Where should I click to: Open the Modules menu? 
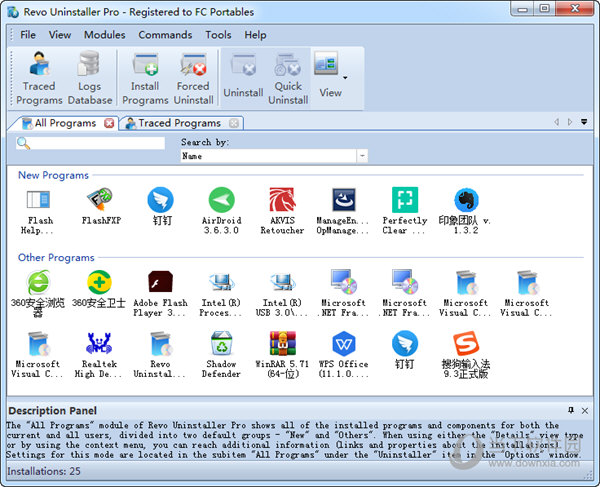(104, 35)
